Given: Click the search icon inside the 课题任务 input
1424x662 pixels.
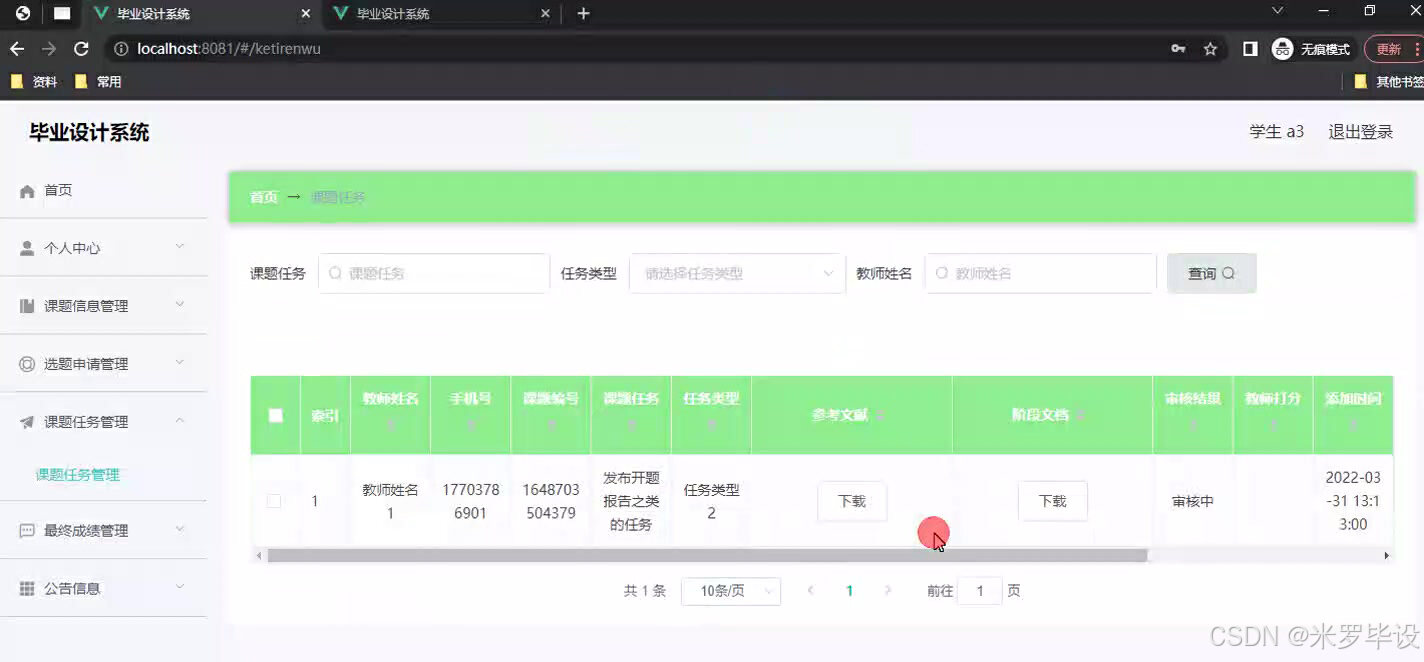Looking at the screenshot, I should pyautogui.click(x=336, y=272).
